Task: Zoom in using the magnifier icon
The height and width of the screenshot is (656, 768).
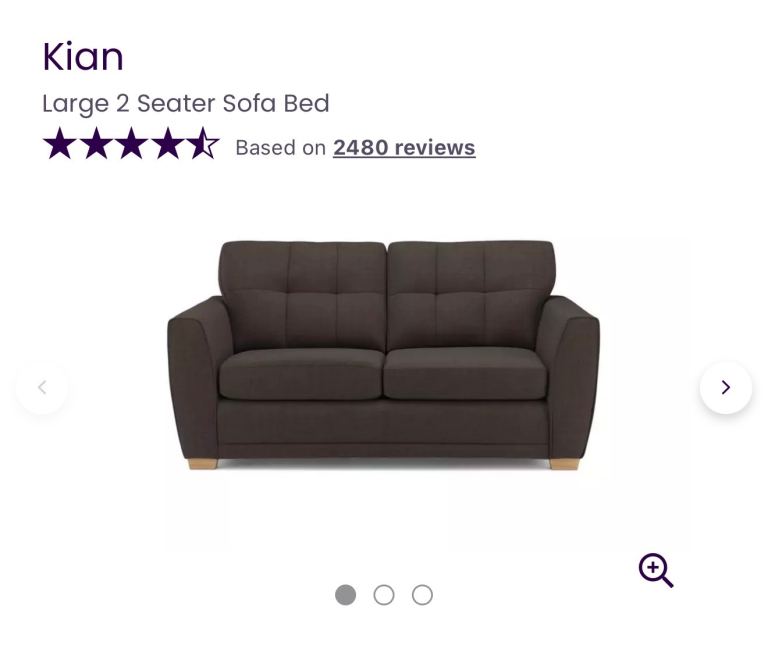Action: 656,570
